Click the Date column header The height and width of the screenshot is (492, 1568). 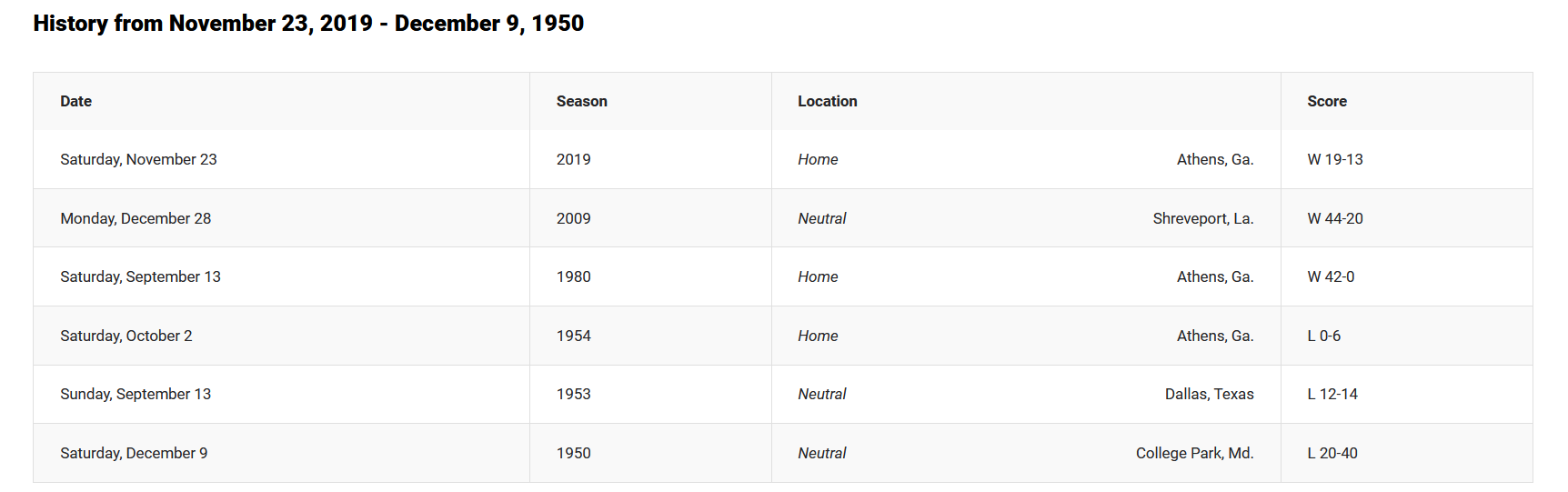tap(76, 101)
